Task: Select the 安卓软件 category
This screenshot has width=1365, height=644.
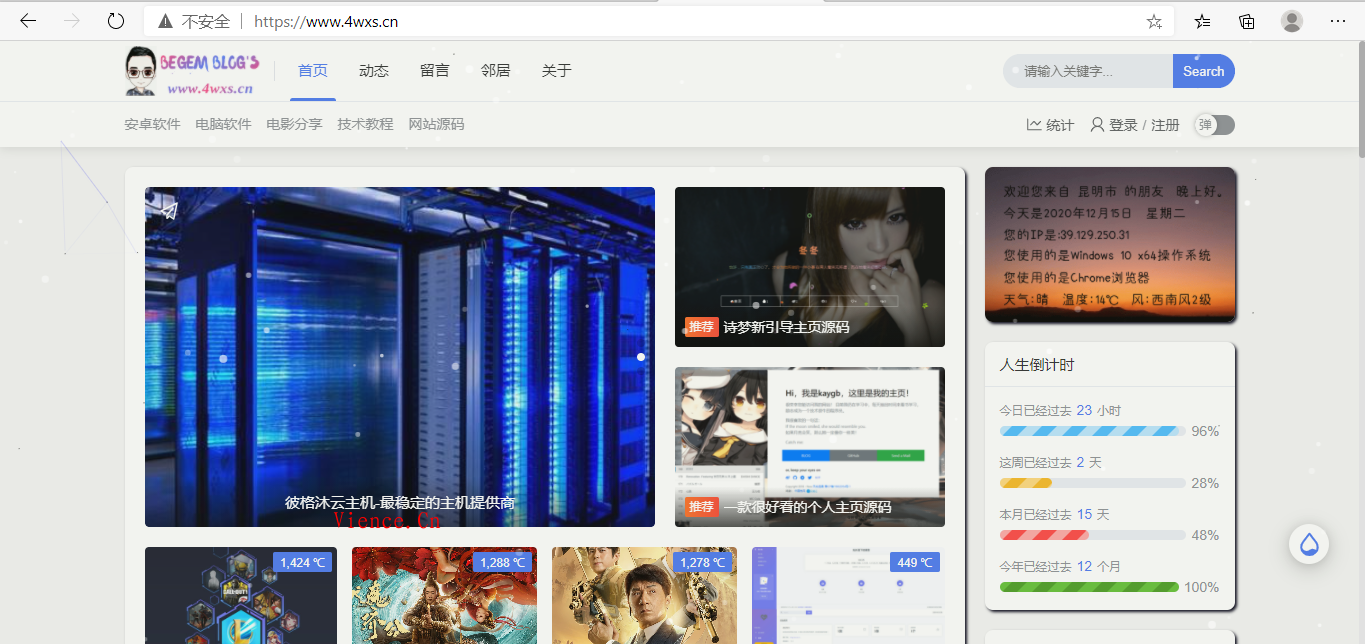Action: point(152,125)
